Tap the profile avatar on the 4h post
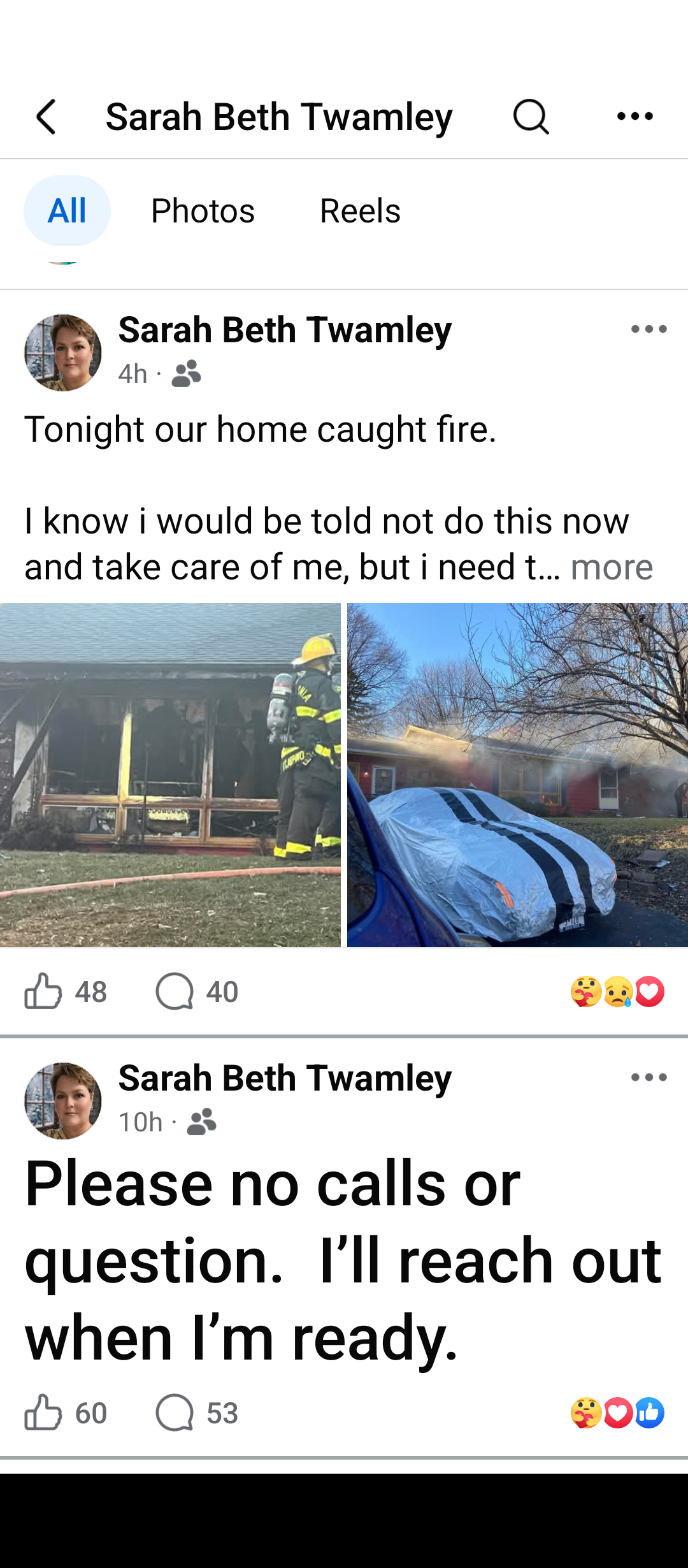 [x=62, y=352]
